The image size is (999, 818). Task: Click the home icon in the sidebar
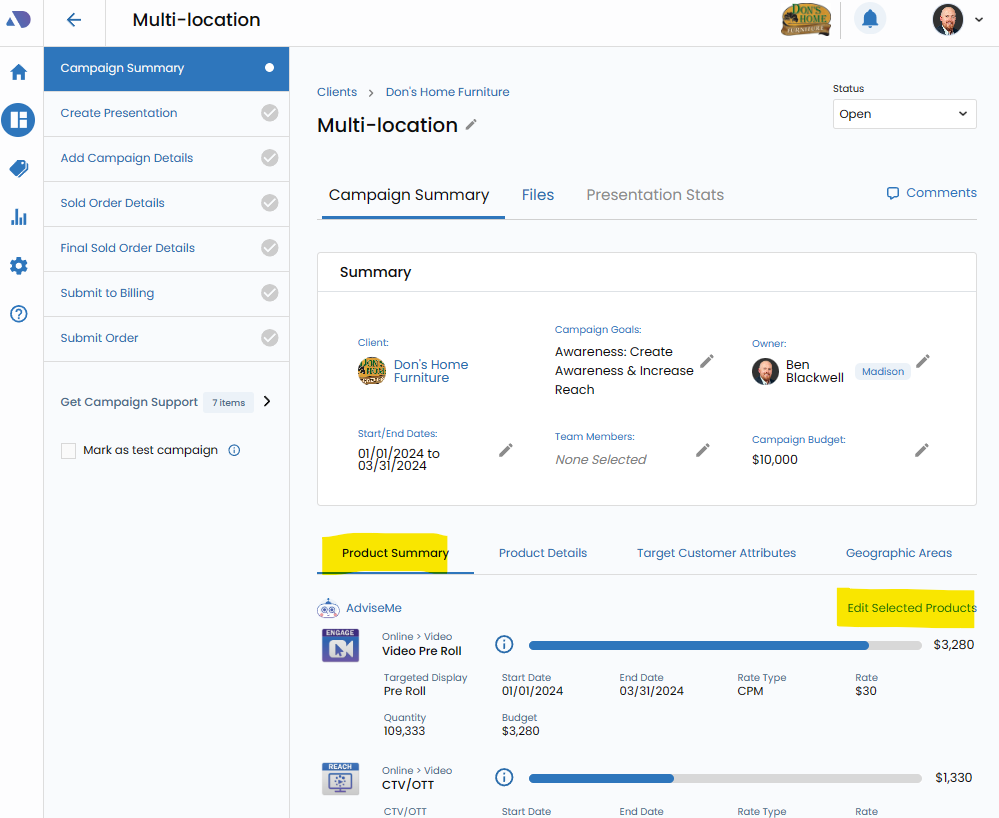[18, 72]
